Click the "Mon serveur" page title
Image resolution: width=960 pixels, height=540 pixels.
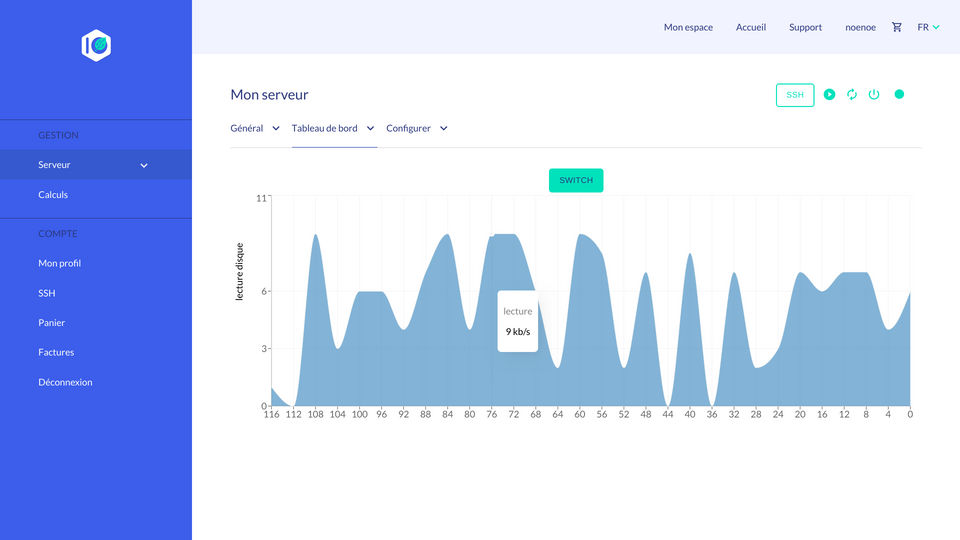tap(269, 95)
